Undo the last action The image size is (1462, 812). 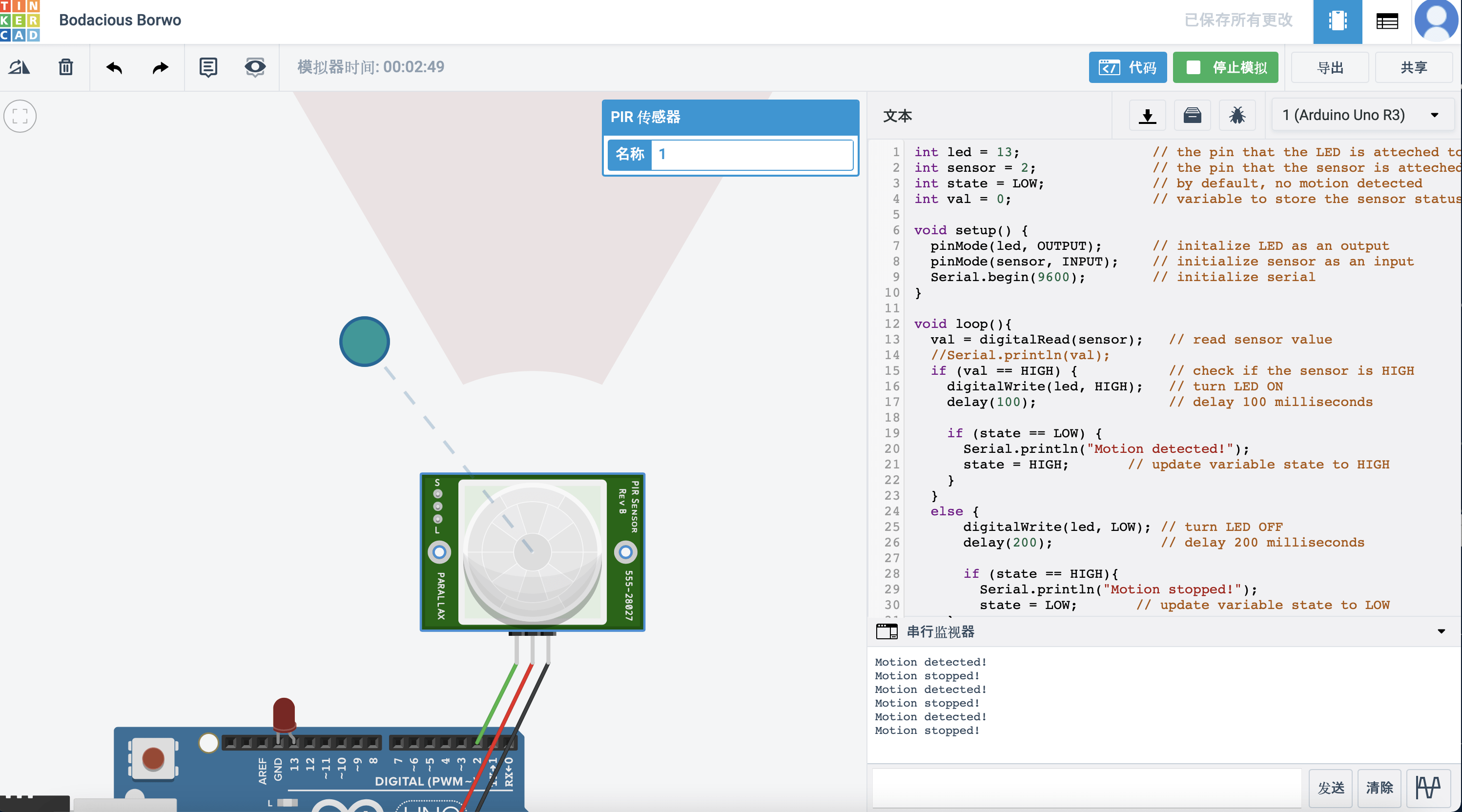114,67
